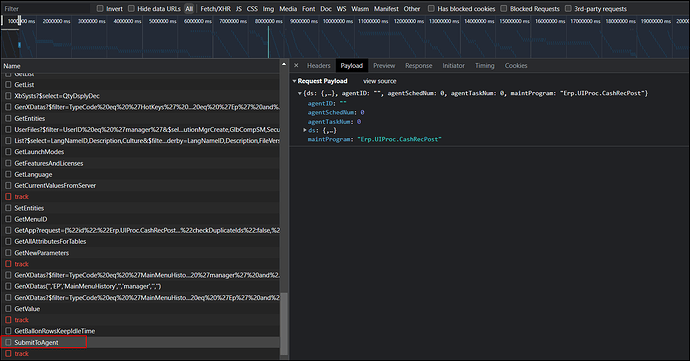Click the GetValue request icon
The image size is (690, 361).
click(x=8, y=309)
